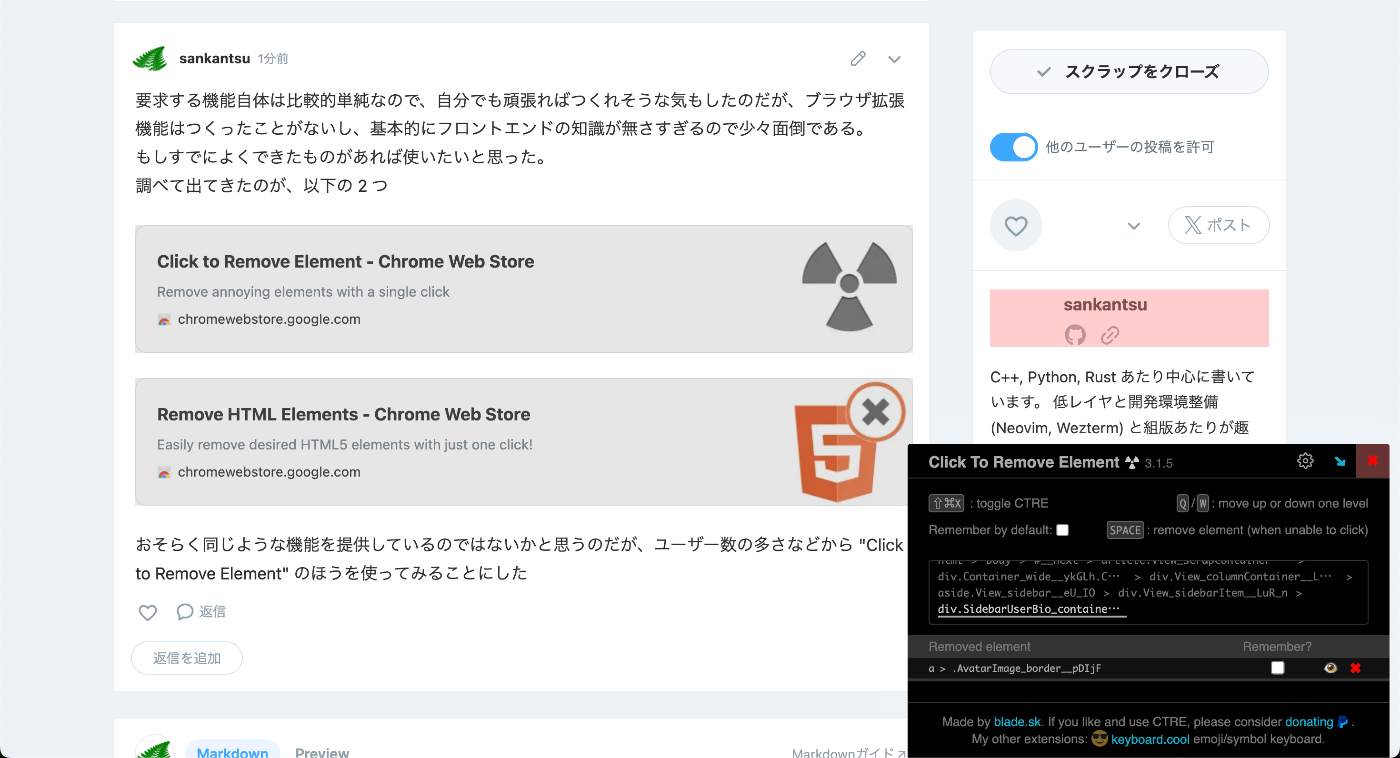Viewport: 1400px width, 758px height.
Task: Open the donating link
Action: 1309,721
